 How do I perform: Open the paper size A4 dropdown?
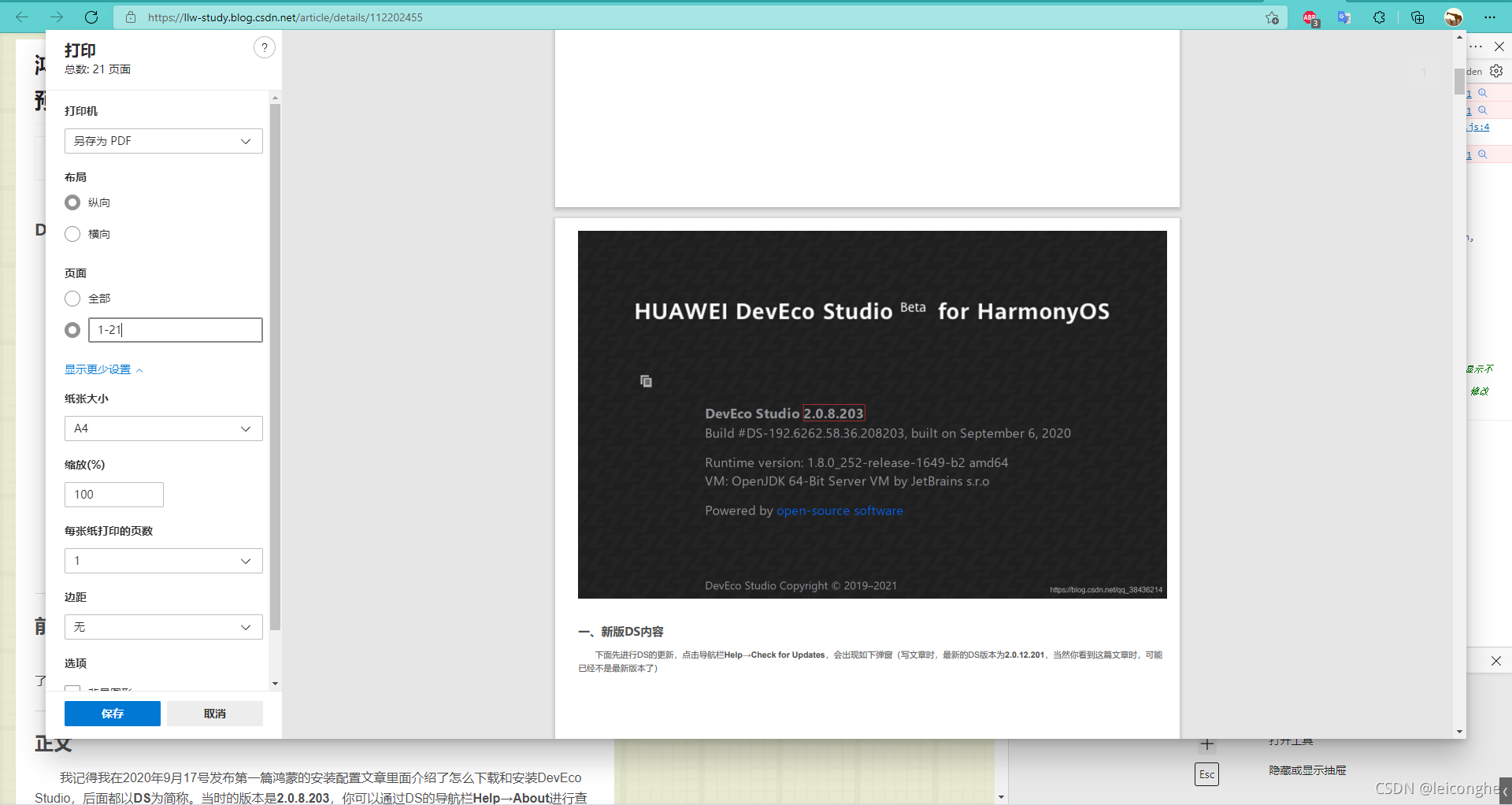[x=164, y=428]
